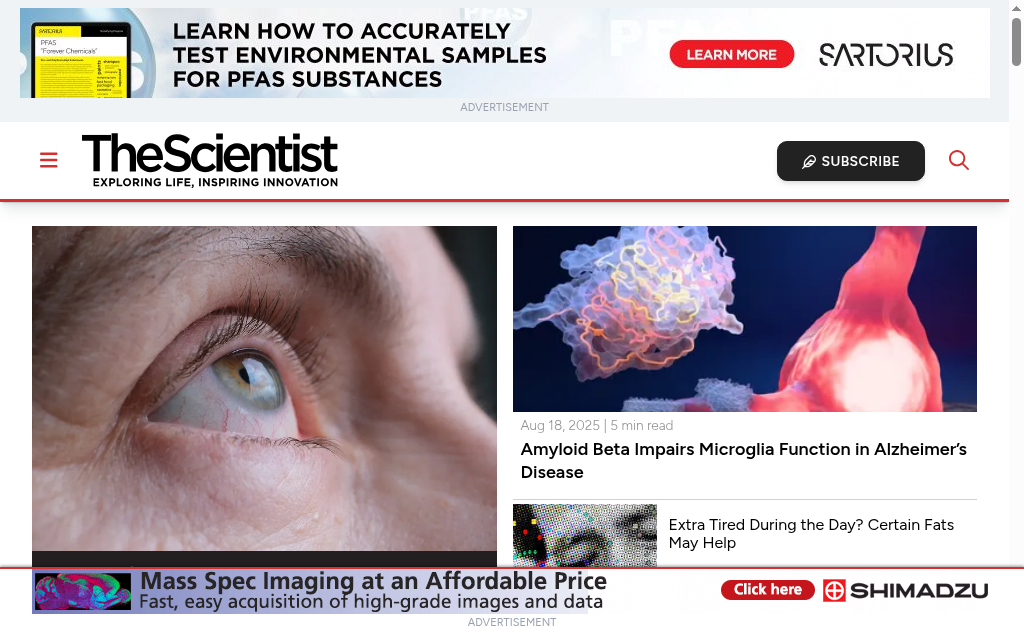Open Extra Tired During the Day article
Screen dimensions: 1024x629
pos(811,534)
